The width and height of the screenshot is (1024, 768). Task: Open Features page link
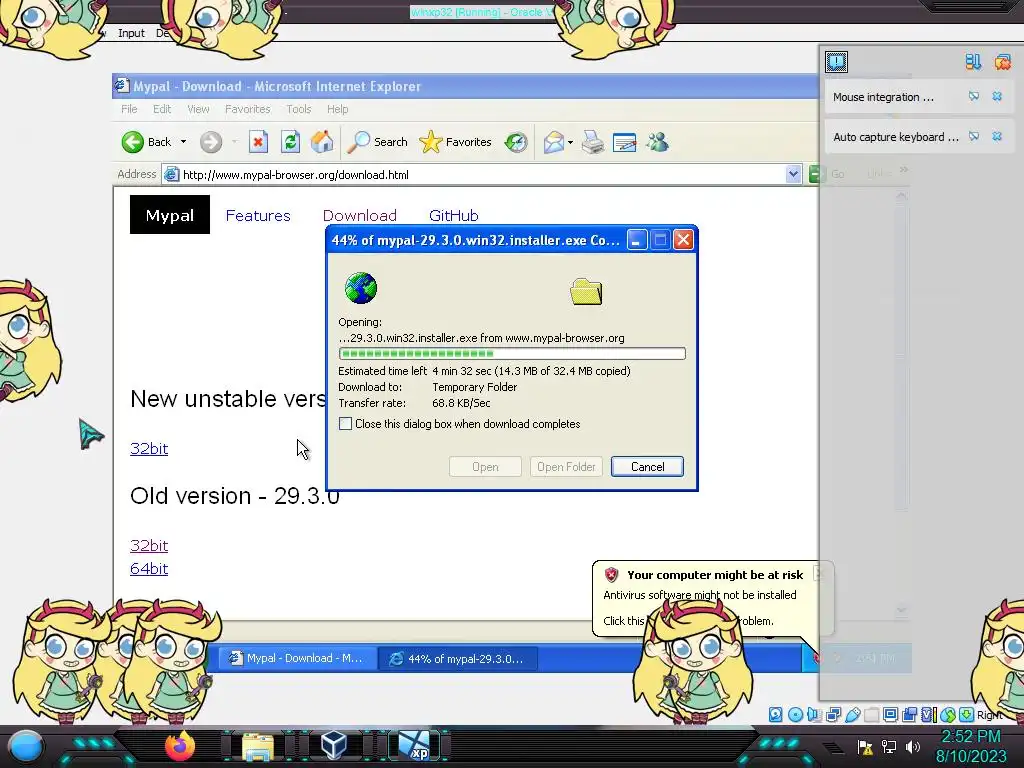(258, 216)
